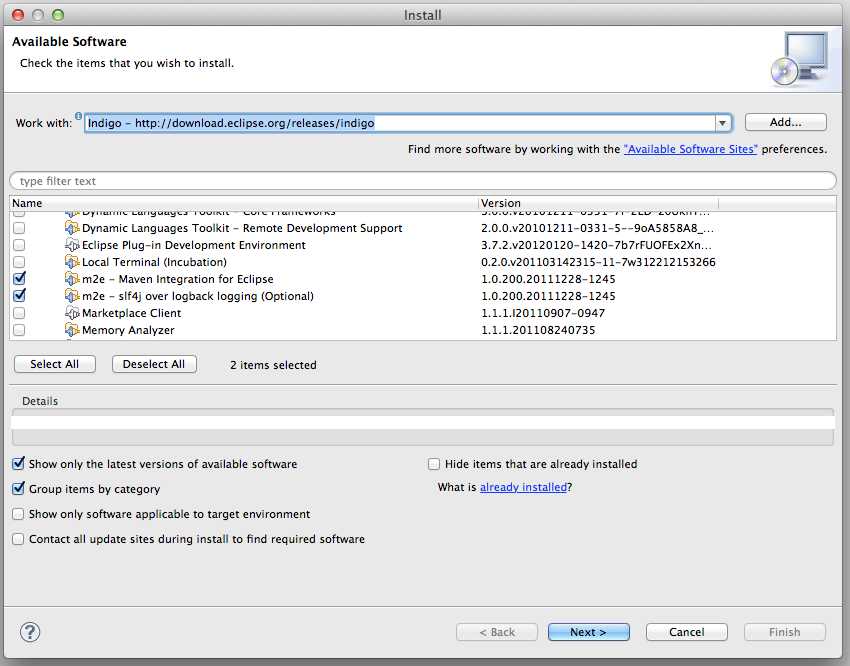Image resolution: width=850 pixels, height=666 pixels.
Task: Click the m2e slf4j logback feature icon
Action: tap(72, 296)
